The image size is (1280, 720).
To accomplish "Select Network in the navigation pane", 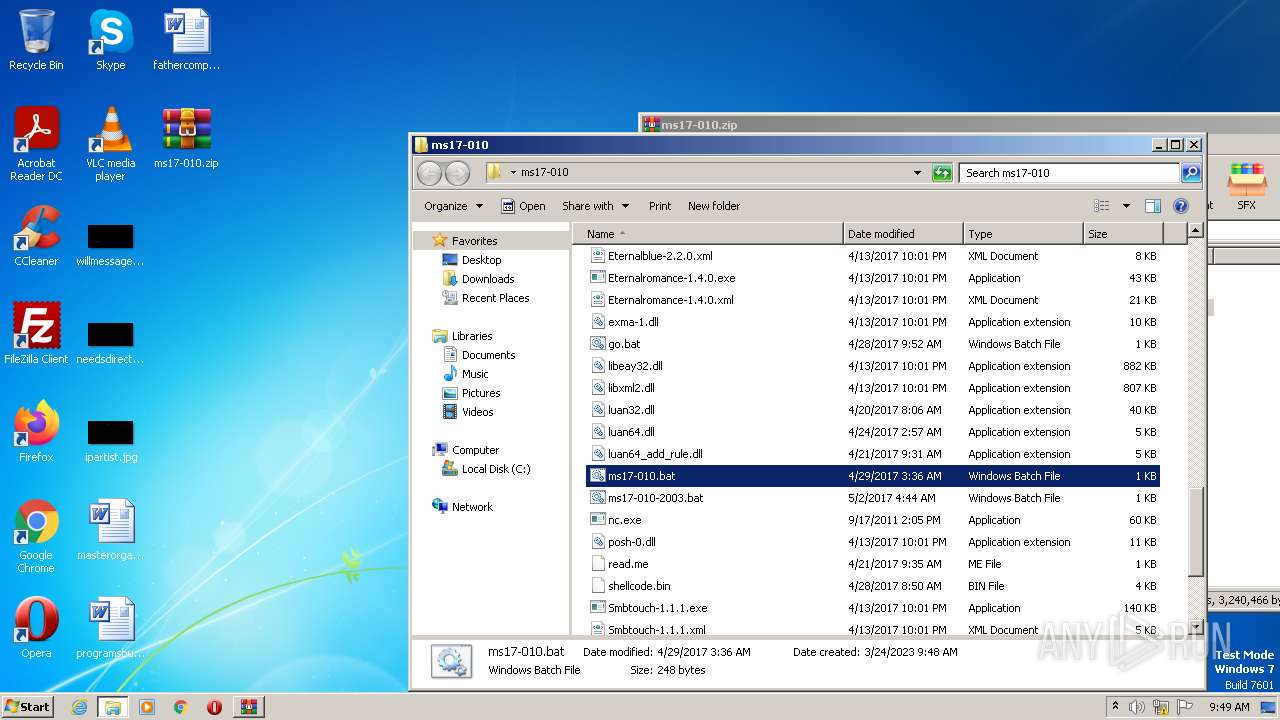I will [x=472, y=507].
